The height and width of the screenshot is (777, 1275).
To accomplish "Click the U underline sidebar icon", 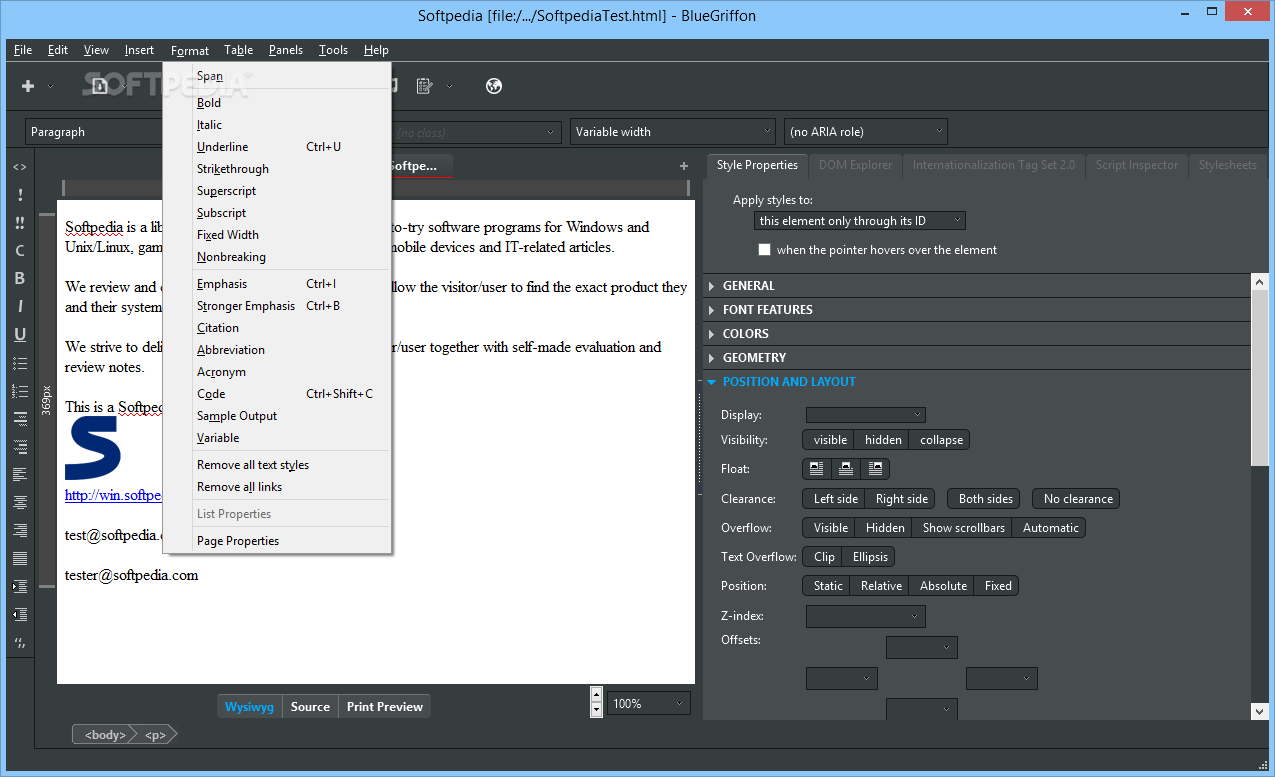I will (x=20, y=335).
